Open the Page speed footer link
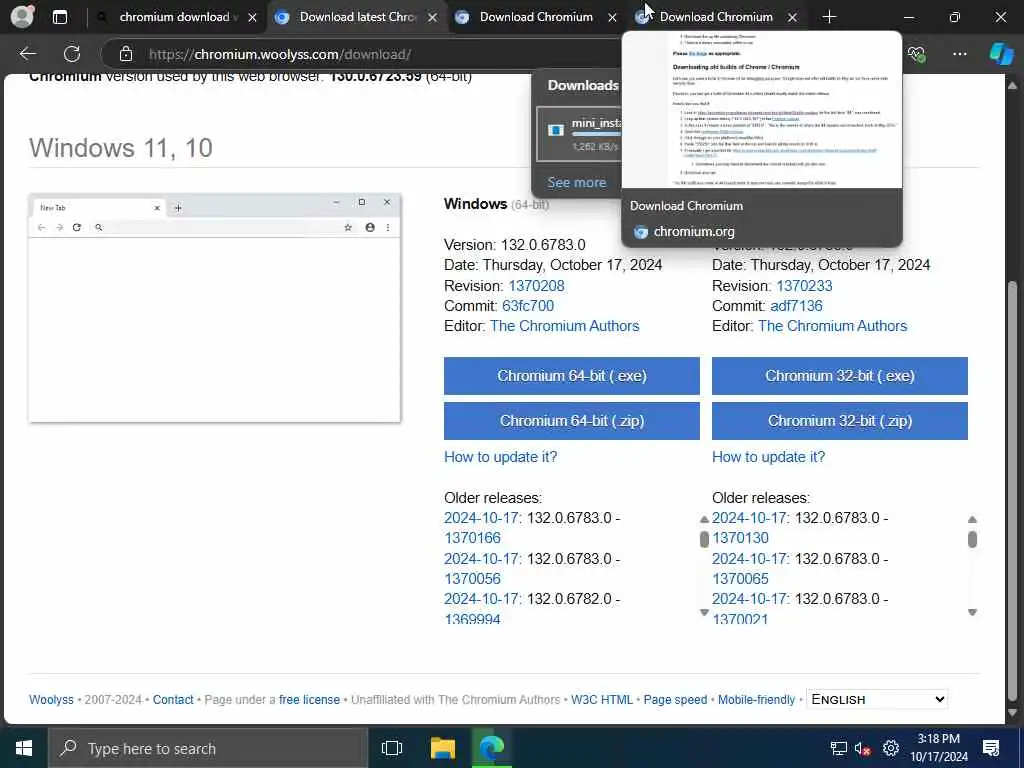Viewport: 1024px width, 768px height. 675,699
